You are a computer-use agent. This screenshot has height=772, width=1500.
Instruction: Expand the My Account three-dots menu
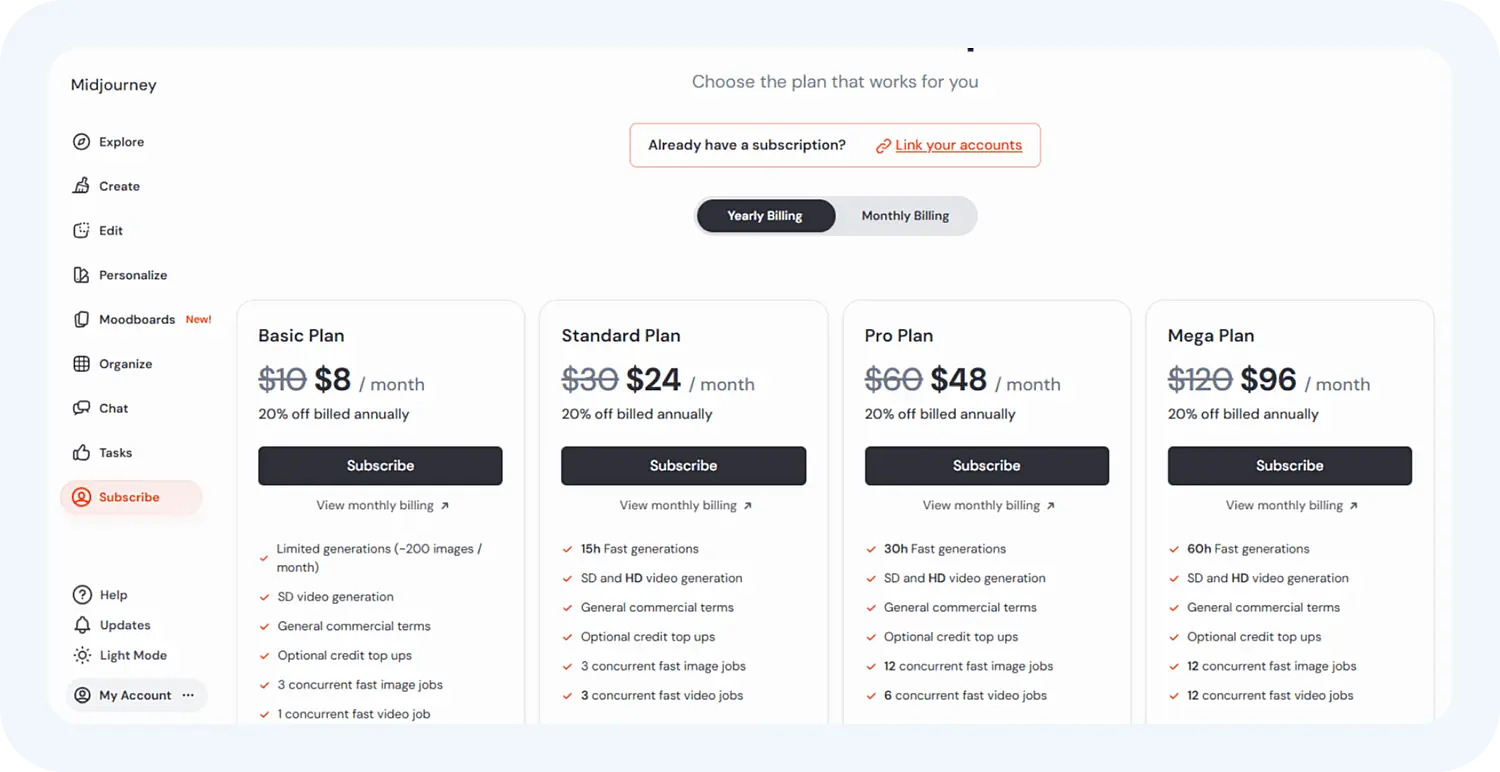click(x=188, y=695)
